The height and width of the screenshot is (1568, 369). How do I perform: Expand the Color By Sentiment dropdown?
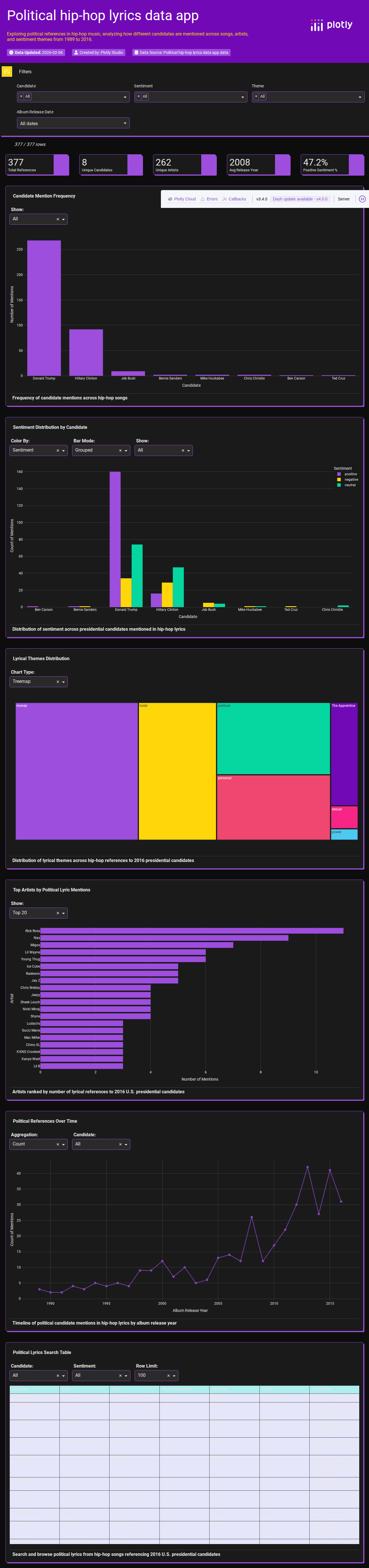click(x=63, y=450)
